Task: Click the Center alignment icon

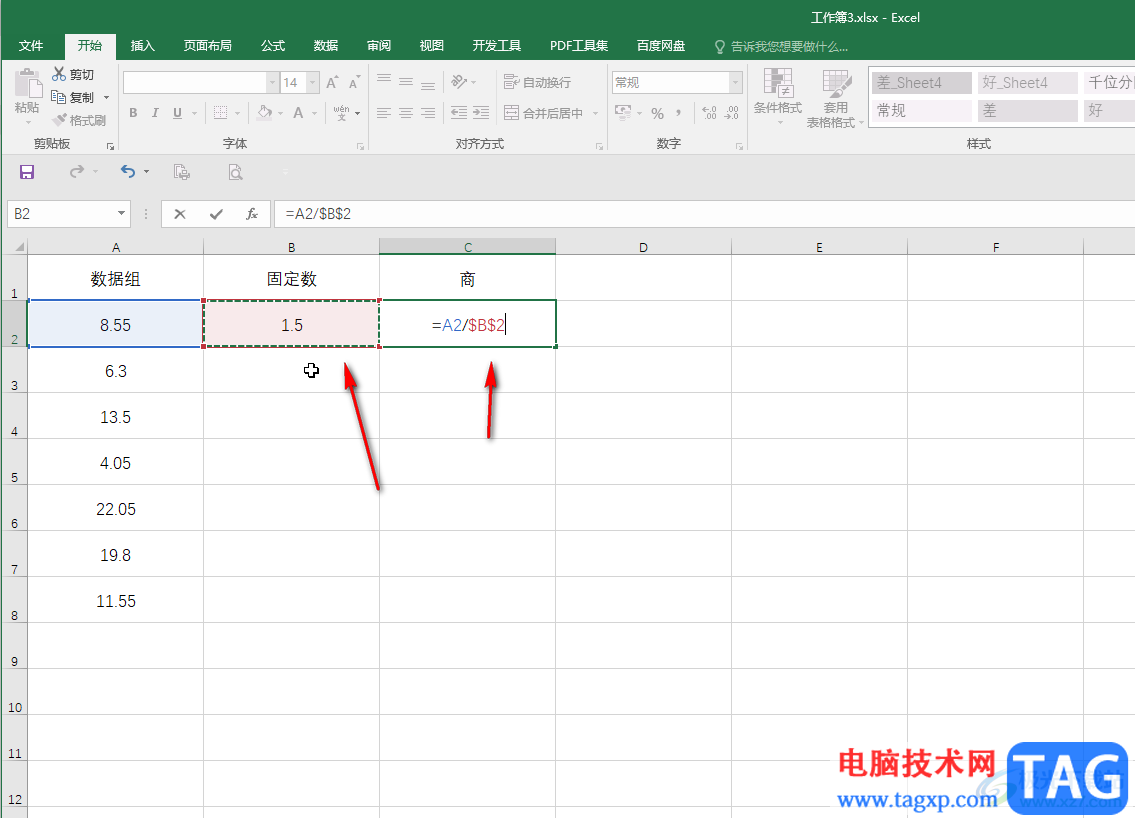Action: pyautogui.click(x=406, y=113)
